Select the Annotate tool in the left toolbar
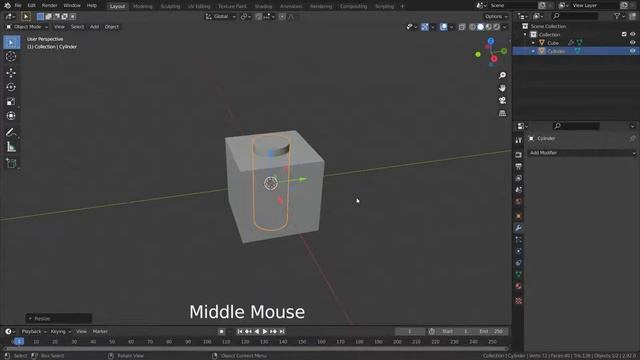Screen dimensions: 640x360 [11, 132]
